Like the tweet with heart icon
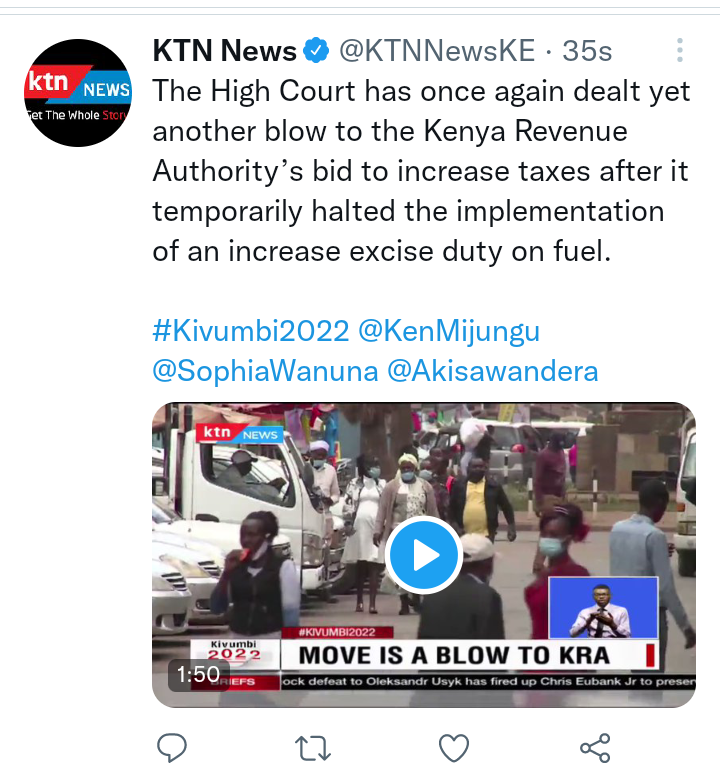Viewport: 720px width, 781px height. coord(454,748)
